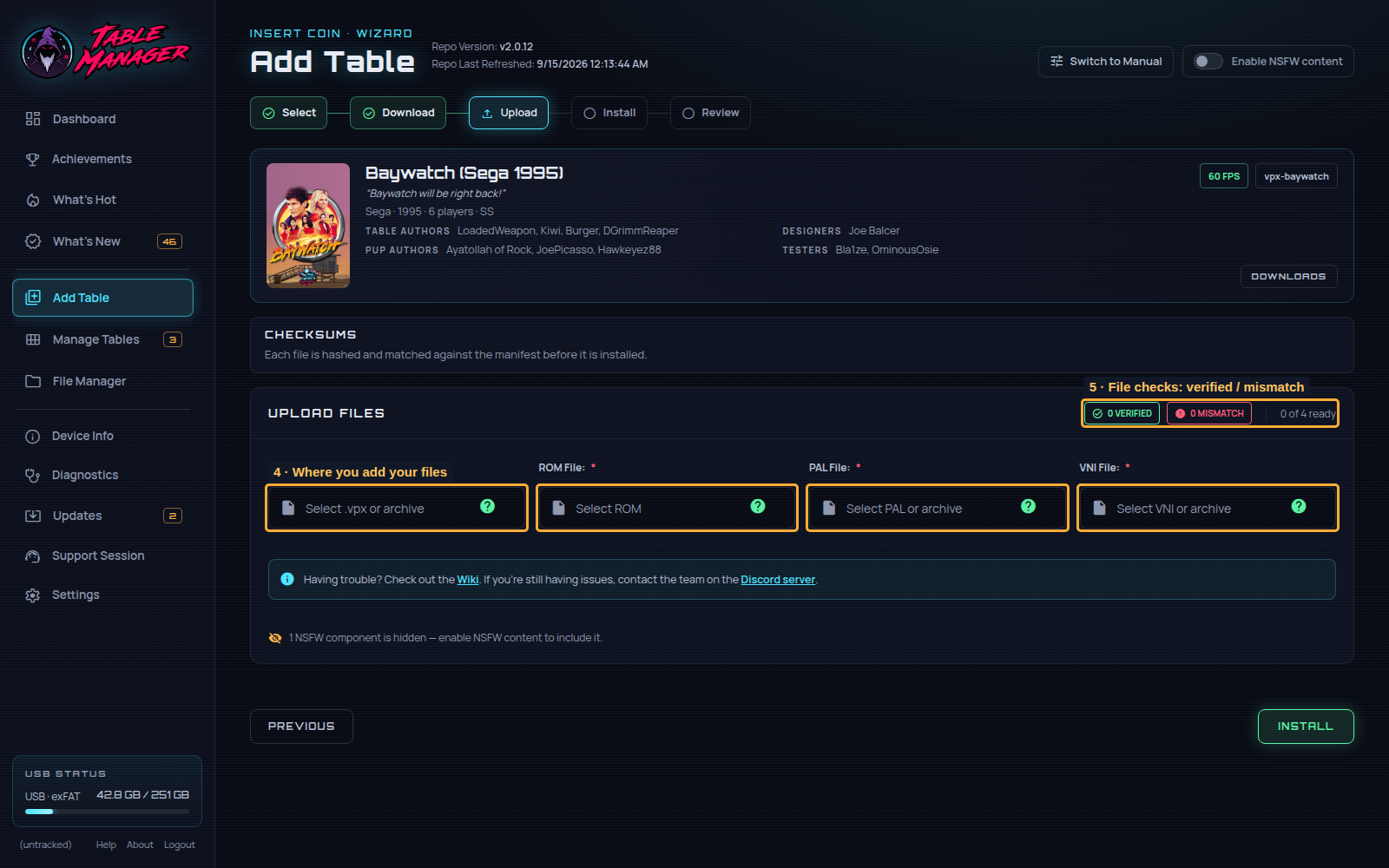Screen dimensions: 1389x868
Task: Click Select .vpx or archive field
Action: 397,508
